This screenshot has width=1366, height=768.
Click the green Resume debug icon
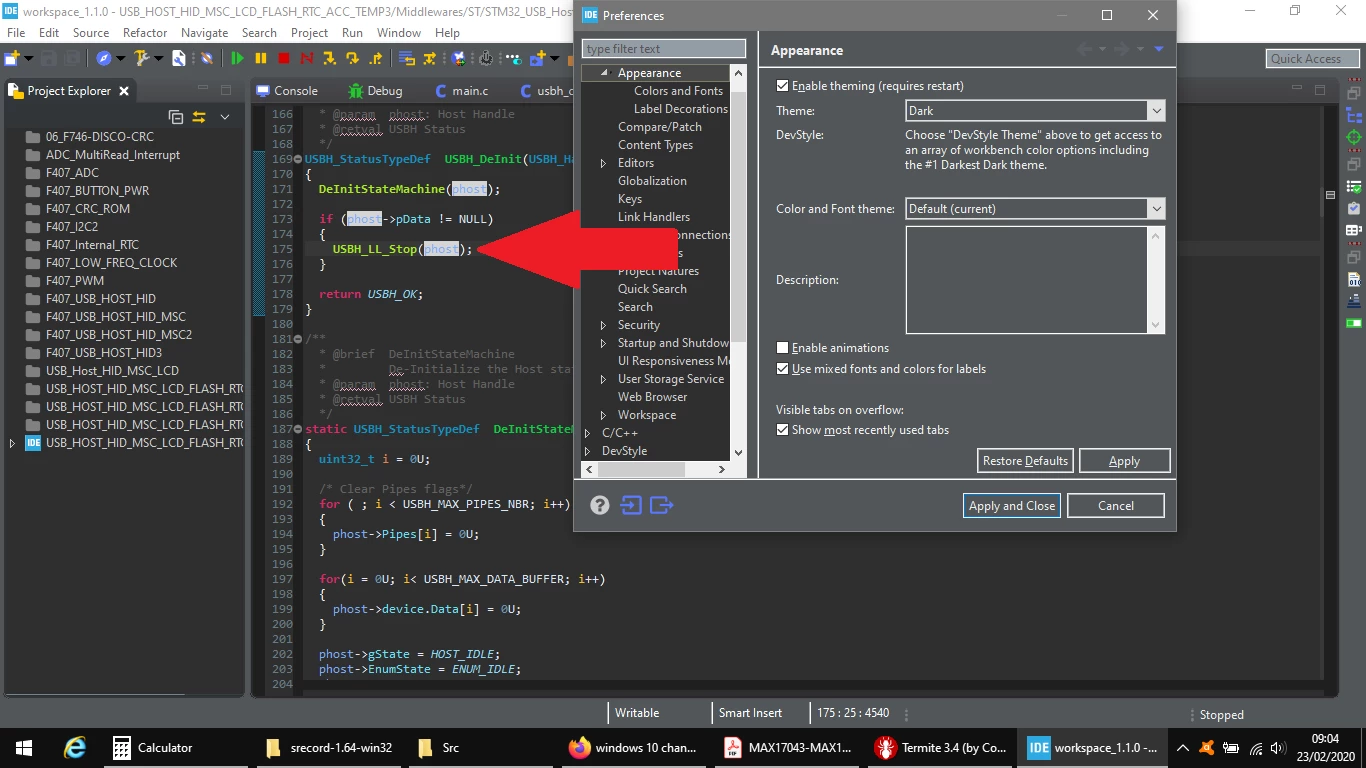click(237, 59)
